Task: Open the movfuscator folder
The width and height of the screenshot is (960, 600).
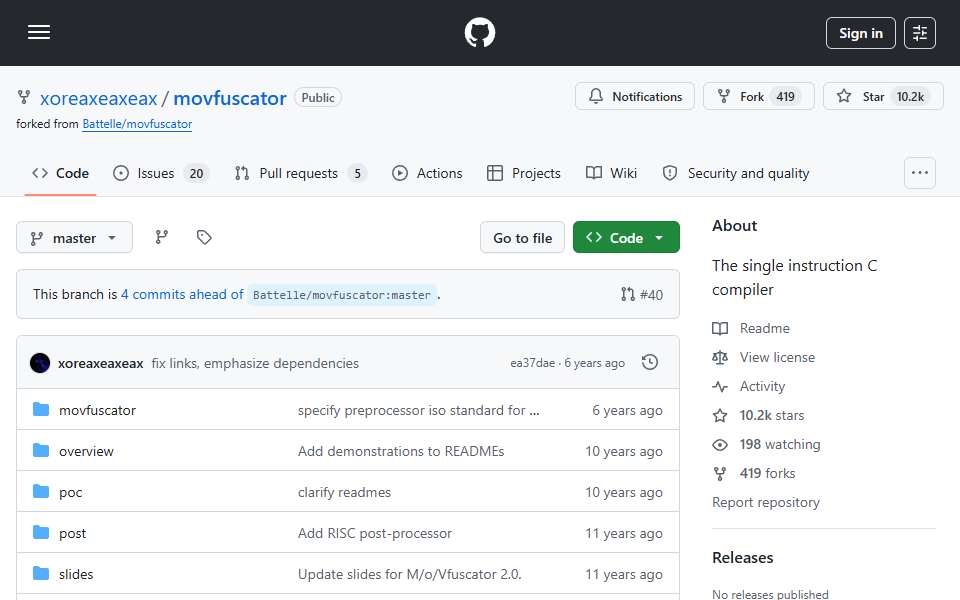Action: (97, 410)
